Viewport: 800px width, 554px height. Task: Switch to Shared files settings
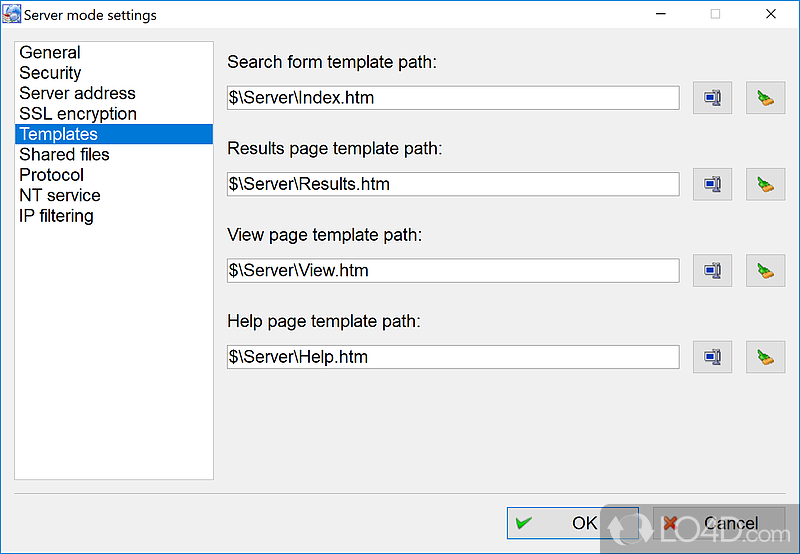[114, 155]
